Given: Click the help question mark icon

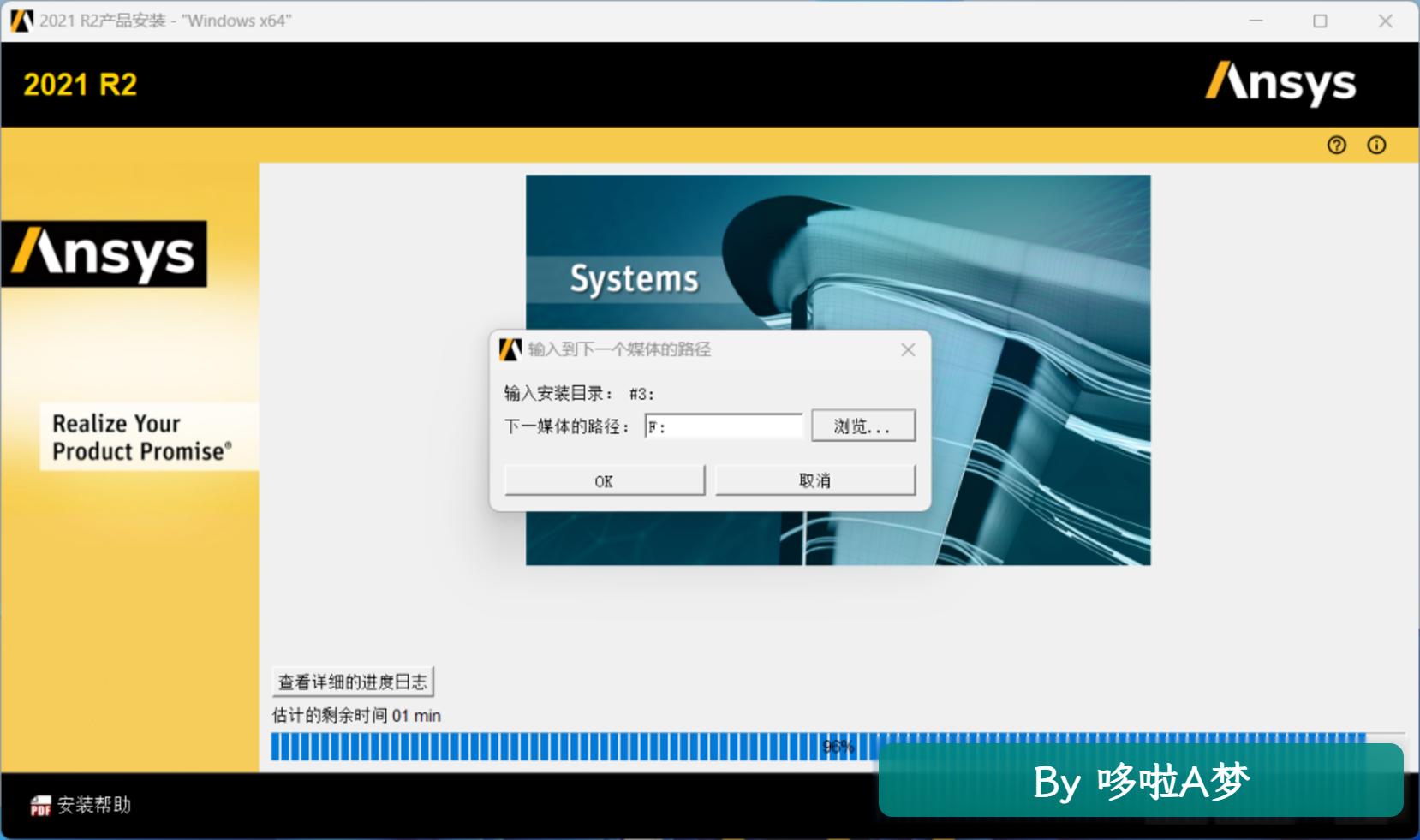Looking at the screenshot, I should 1336,146.
